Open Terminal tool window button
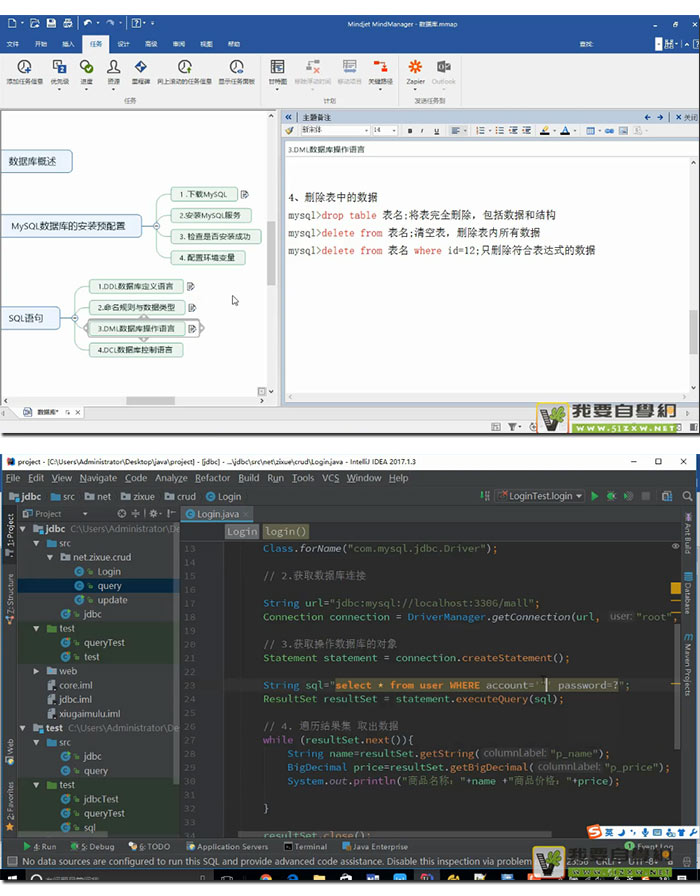The width and height of the screenshot is (700, 896). click(x=306, y=846)
